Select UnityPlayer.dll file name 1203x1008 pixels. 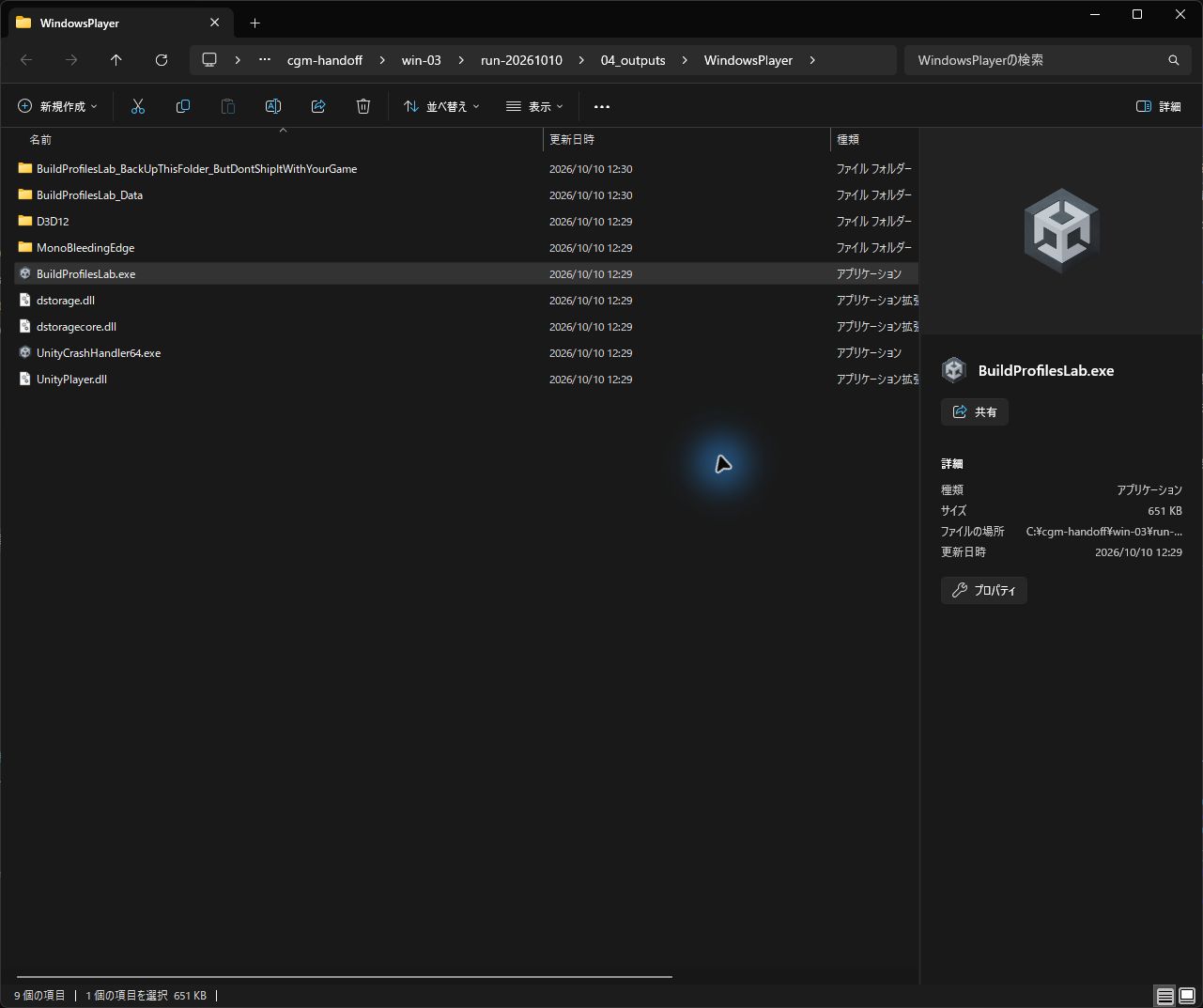tap(71, 379)
